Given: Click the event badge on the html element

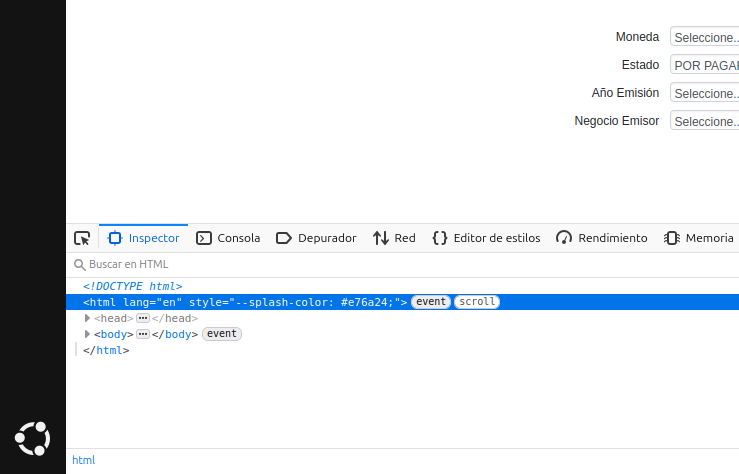Looking at the screenshot, I should [x=431, y=302].
